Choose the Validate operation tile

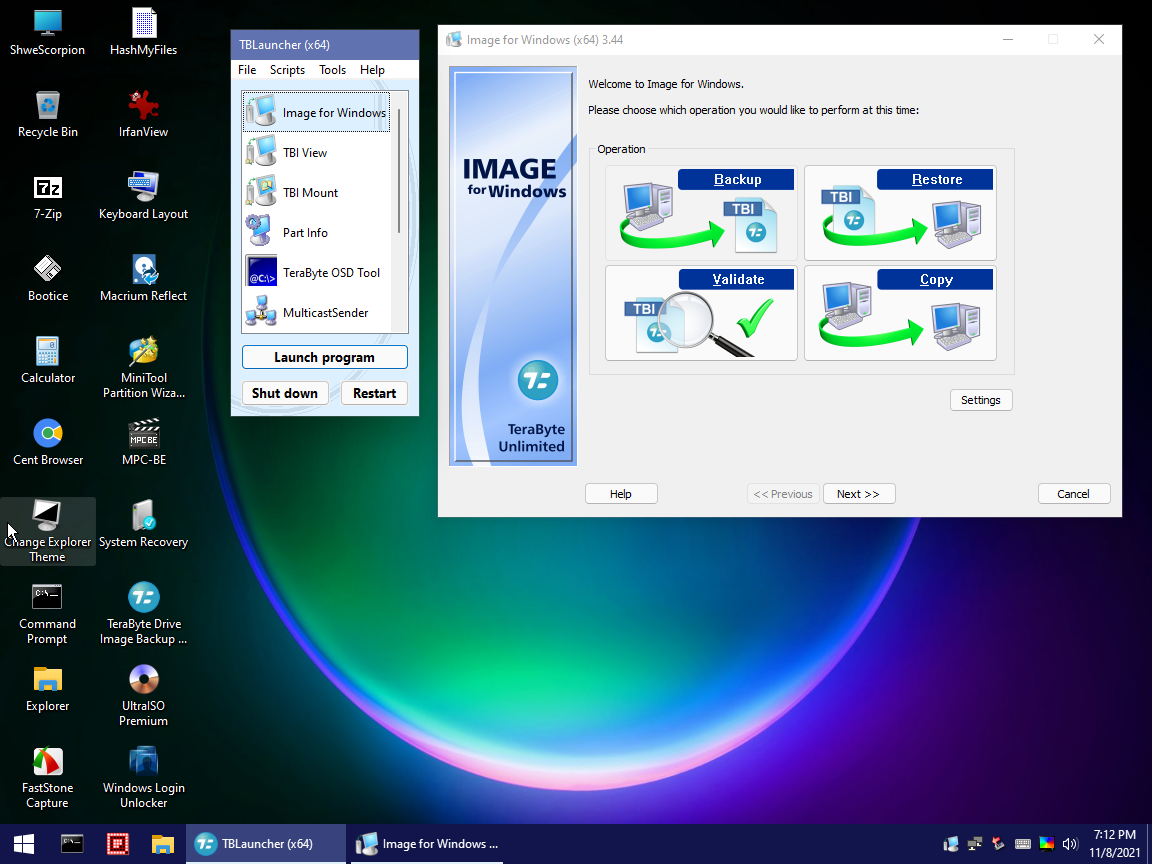[701, 313]
